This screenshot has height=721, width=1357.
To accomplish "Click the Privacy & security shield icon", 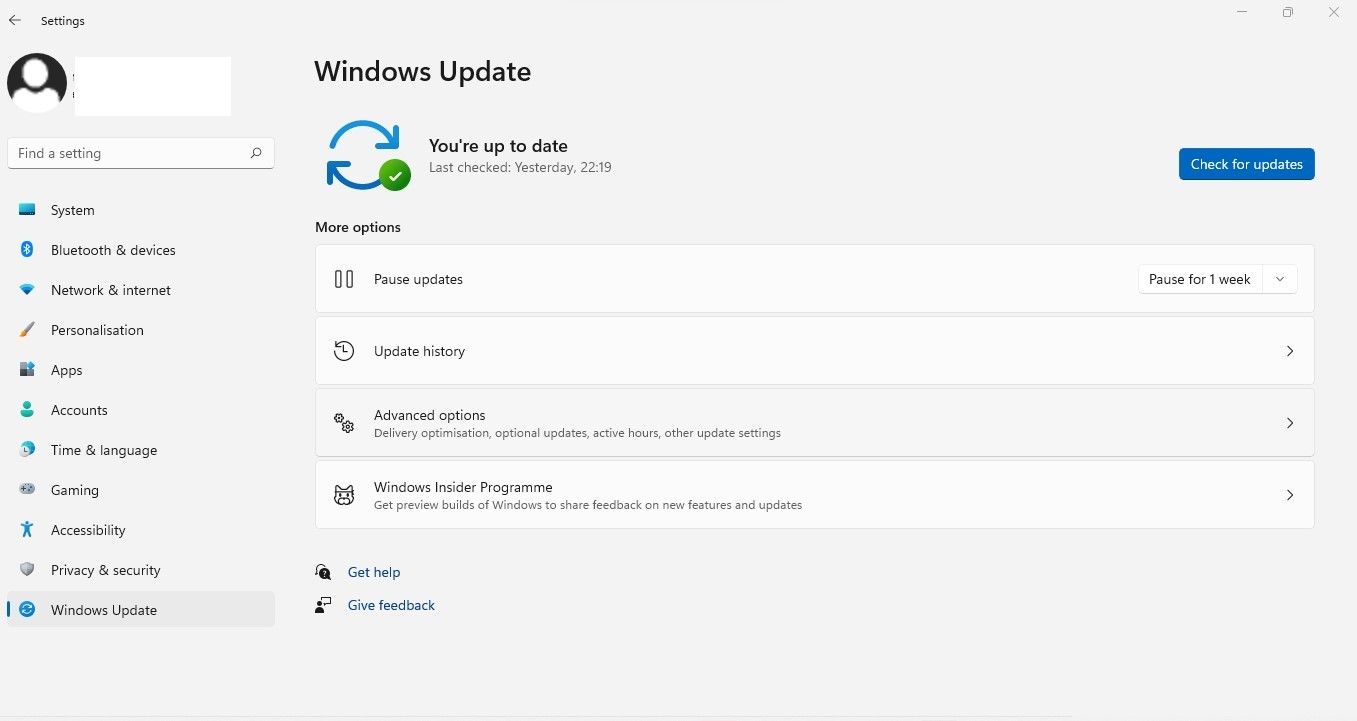I will coord(28,570).
